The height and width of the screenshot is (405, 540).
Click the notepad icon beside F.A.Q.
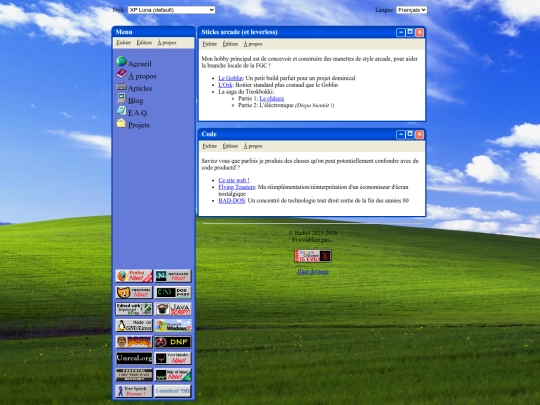pyautogui.click(x=121, y=110)
